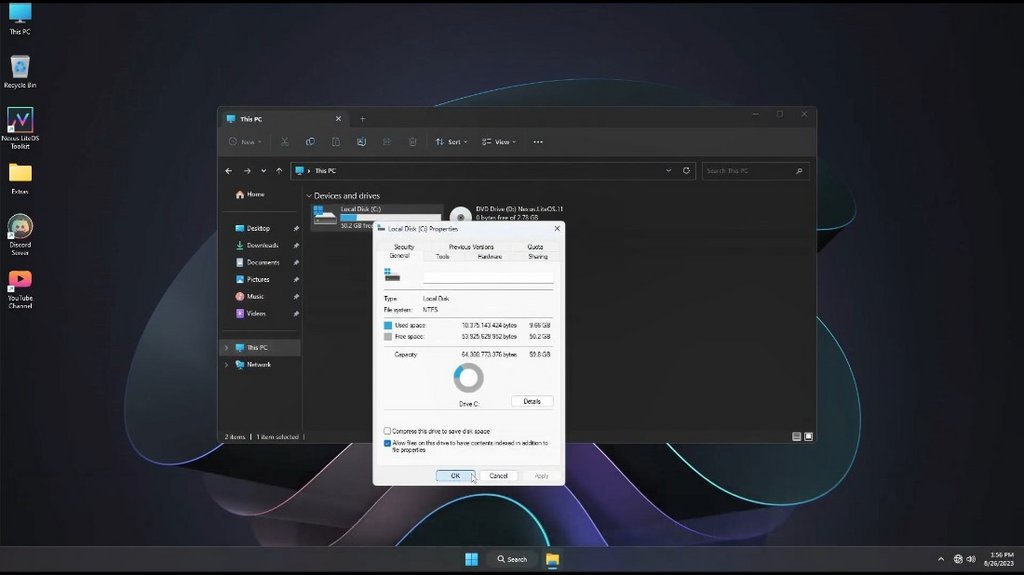Expand Network in navigation pane
The height and width of the screenshot is (575, 1024).
227,365
